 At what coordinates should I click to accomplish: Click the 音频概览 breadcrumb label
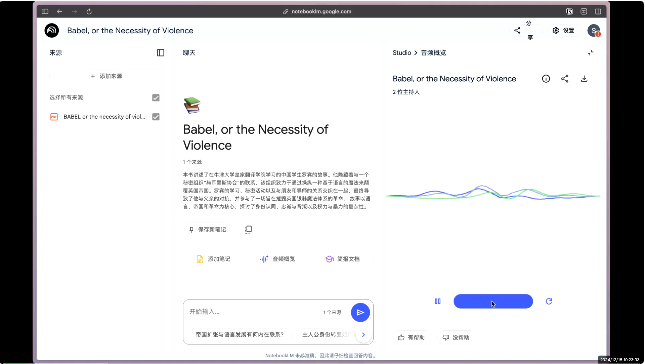tap(434, 53)
